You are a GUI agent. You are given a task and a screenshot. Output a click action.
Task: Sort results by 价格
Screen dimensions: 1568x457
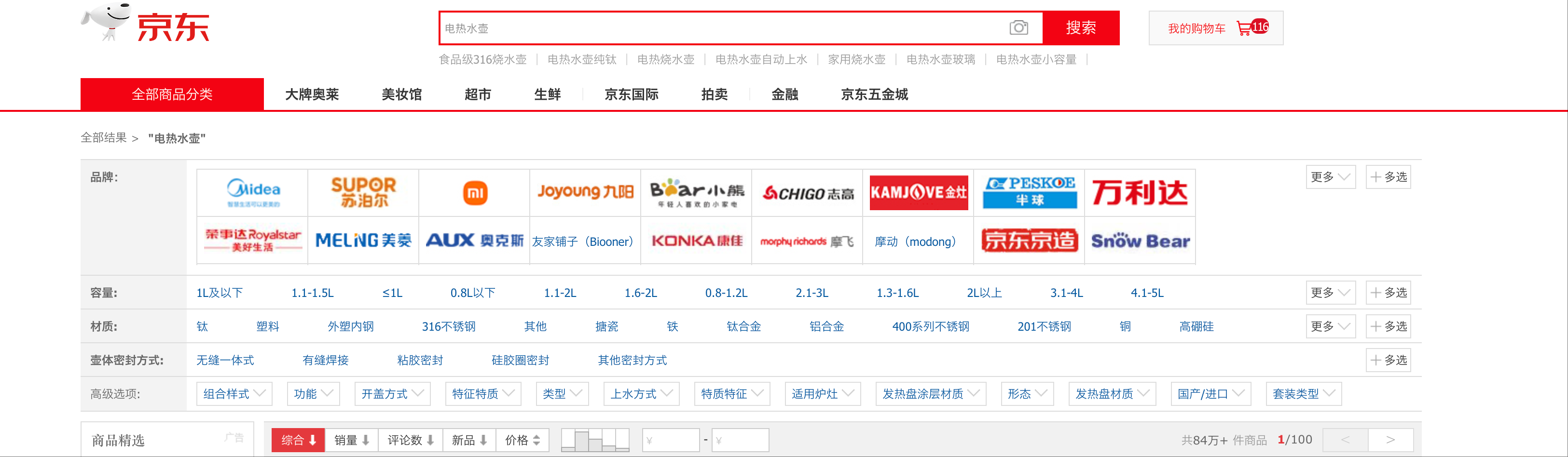click(x=522, y=440)
